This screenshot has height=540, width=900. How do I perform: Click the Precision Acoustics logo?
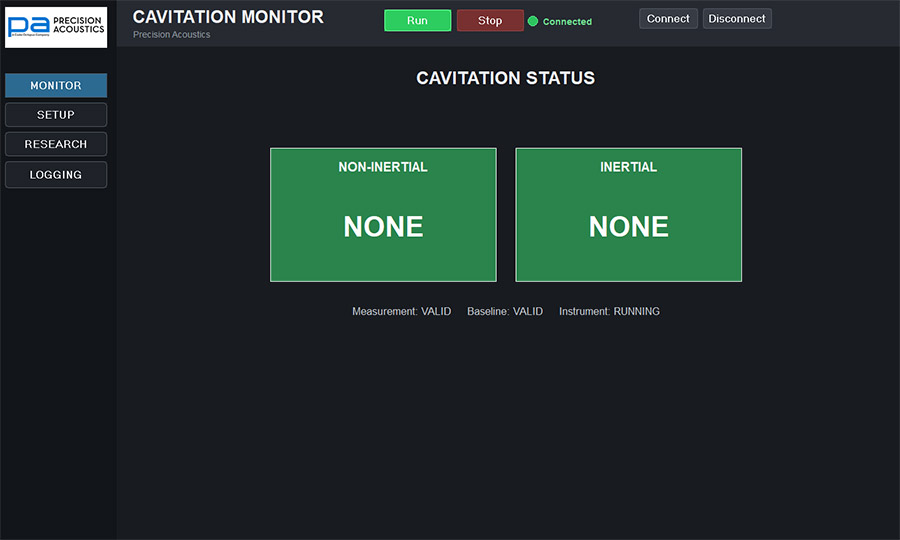[56, 27]
